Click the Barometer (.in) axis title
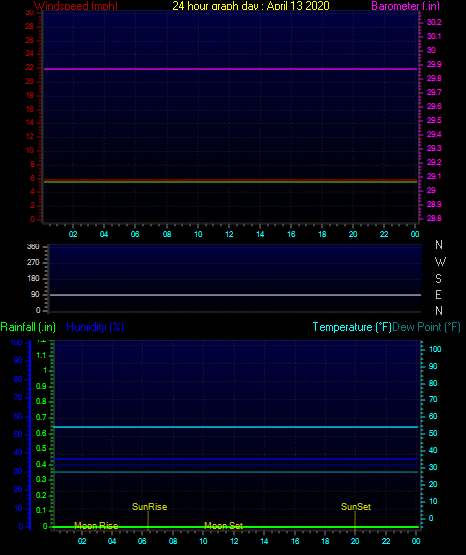The height and width of the screenshot is (555, 466). (405, 6)
